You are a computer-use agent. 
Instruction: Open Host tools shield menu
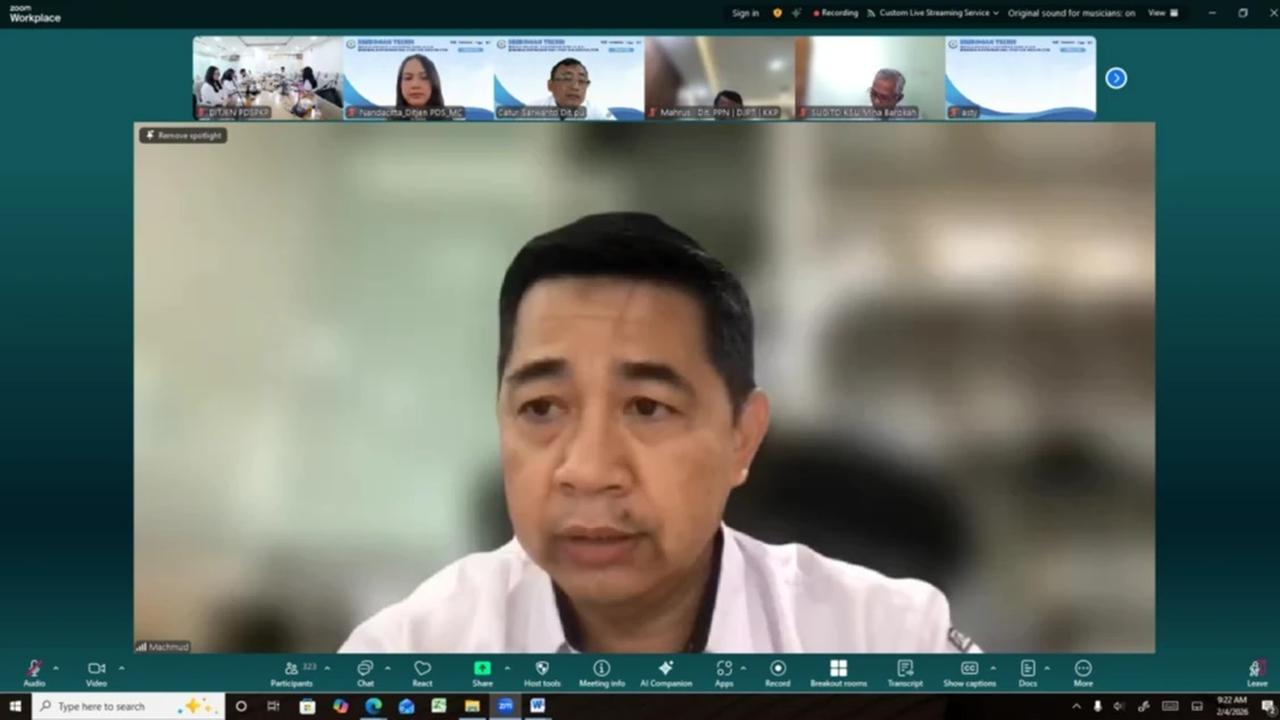click(542, 673)
